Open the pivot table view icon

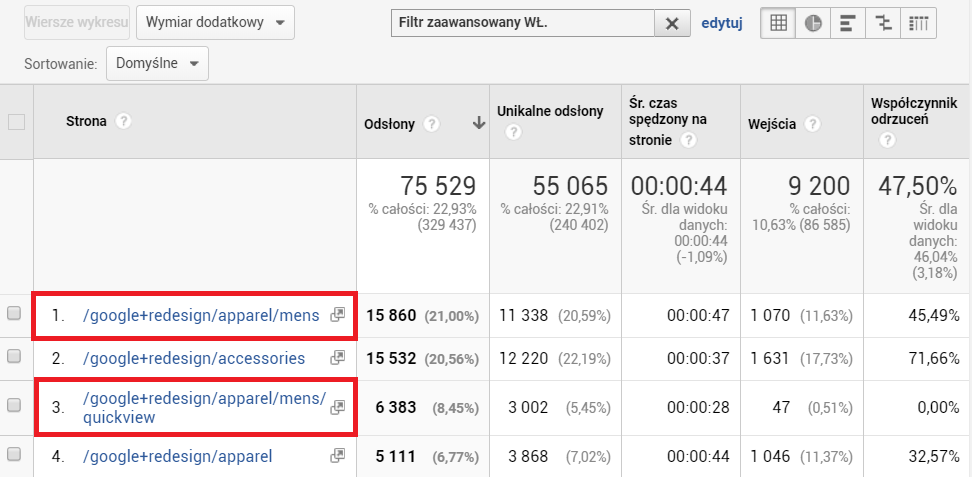click(917, 23)
